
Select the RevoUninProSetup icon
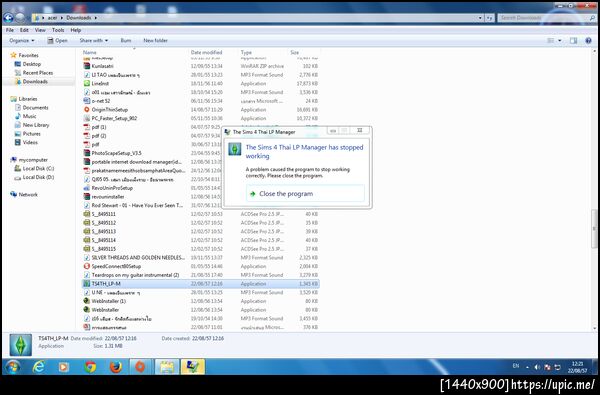coord(86,188)
